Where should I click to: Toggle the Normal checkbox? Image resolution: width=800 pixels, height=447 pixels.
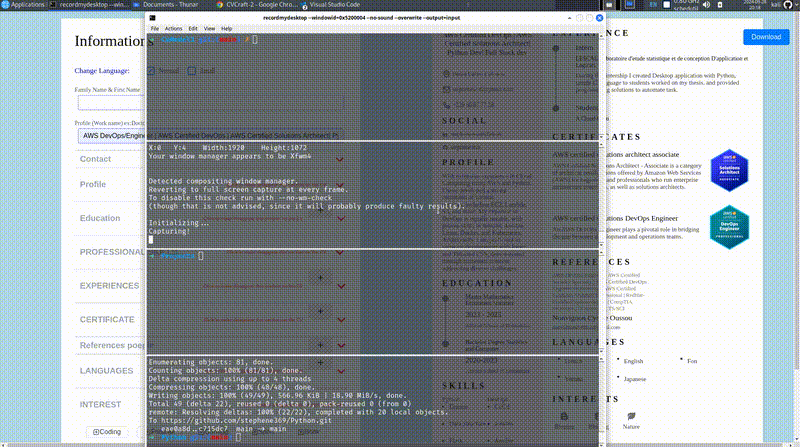click(151, 71)
